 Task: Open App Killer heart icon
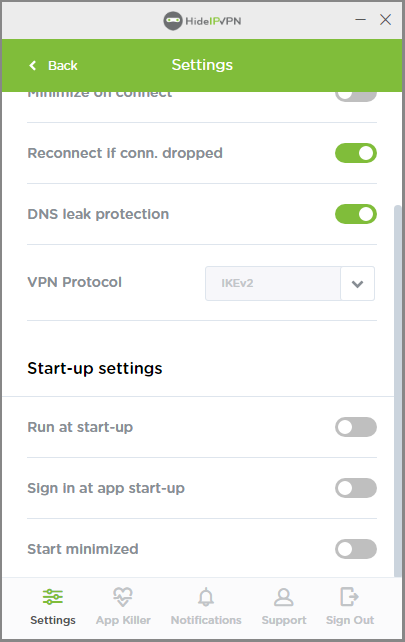point(123,597)
